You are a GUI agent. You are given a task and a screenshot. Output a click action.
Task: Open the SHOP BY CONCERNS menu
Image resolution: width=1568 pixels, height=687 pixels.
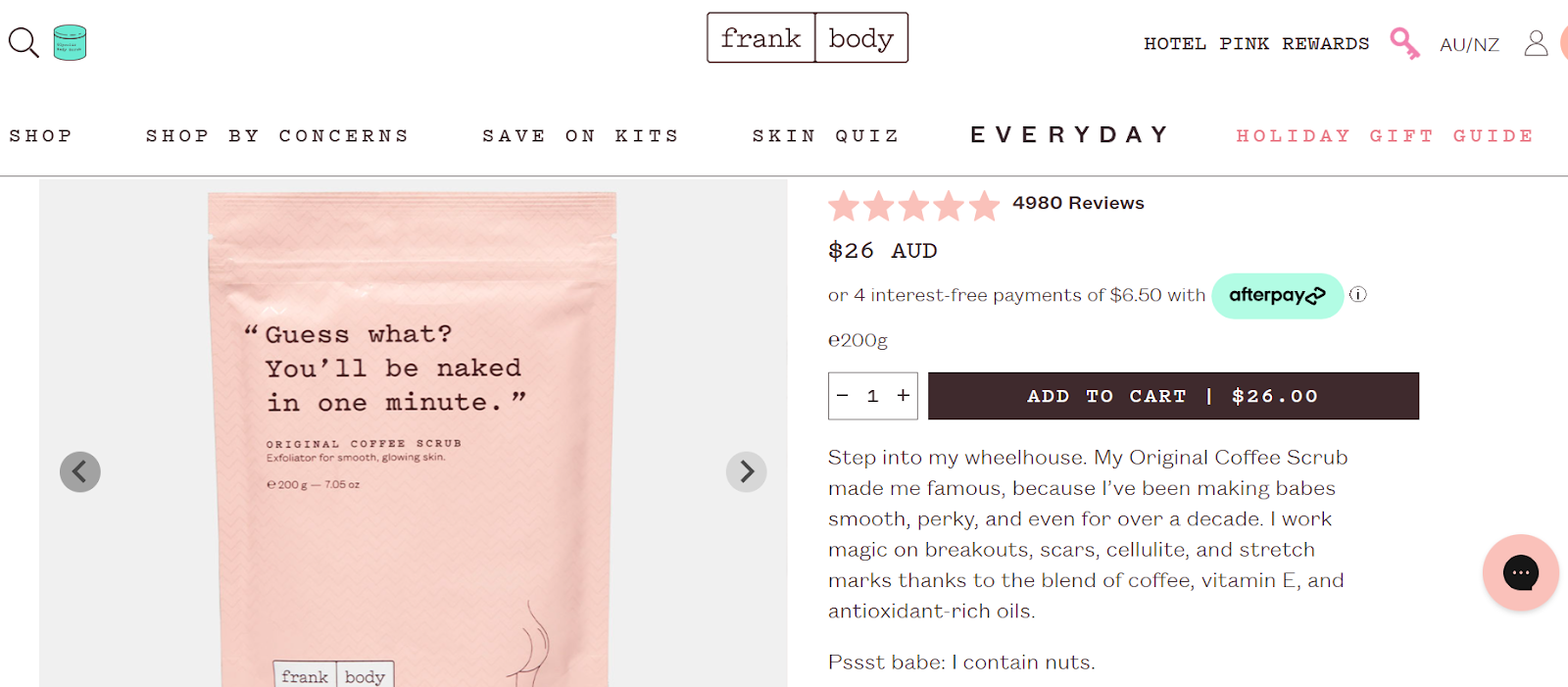coord(277,135)
